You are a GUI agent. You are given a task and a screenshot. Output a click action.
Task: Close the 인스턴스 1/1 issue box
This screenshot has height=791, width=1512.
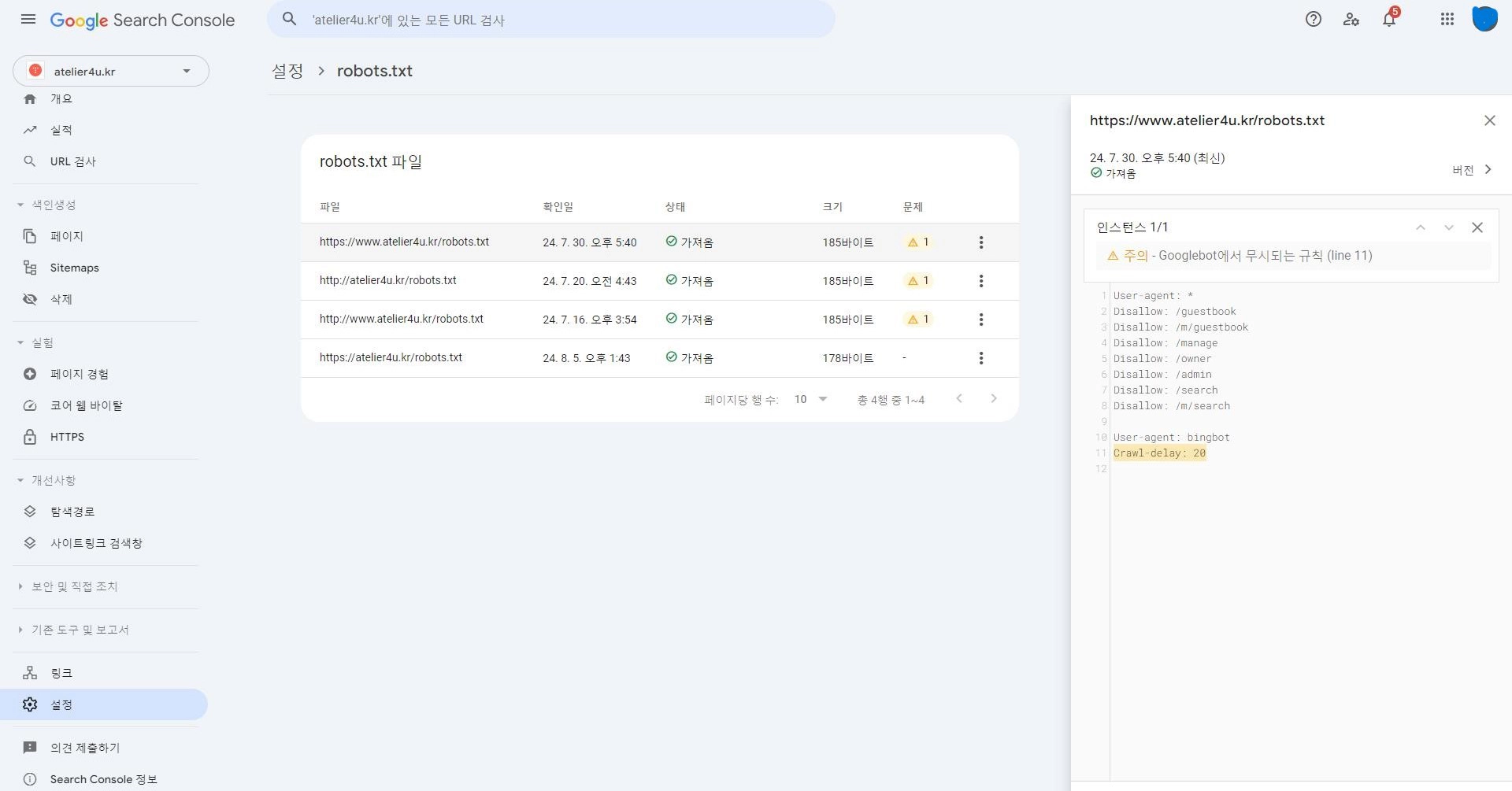click(x=1477, y=227)
